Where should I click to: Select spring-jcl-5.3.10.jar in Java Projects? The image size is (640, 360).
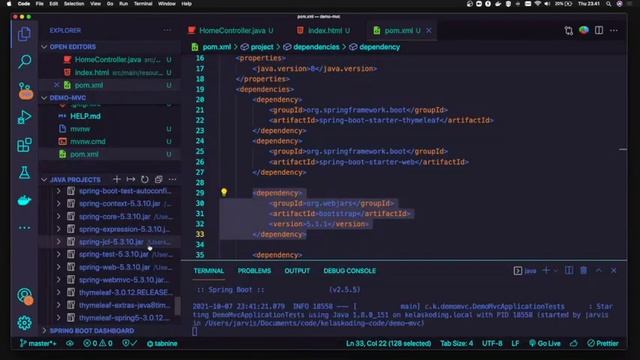coord(110,242)
